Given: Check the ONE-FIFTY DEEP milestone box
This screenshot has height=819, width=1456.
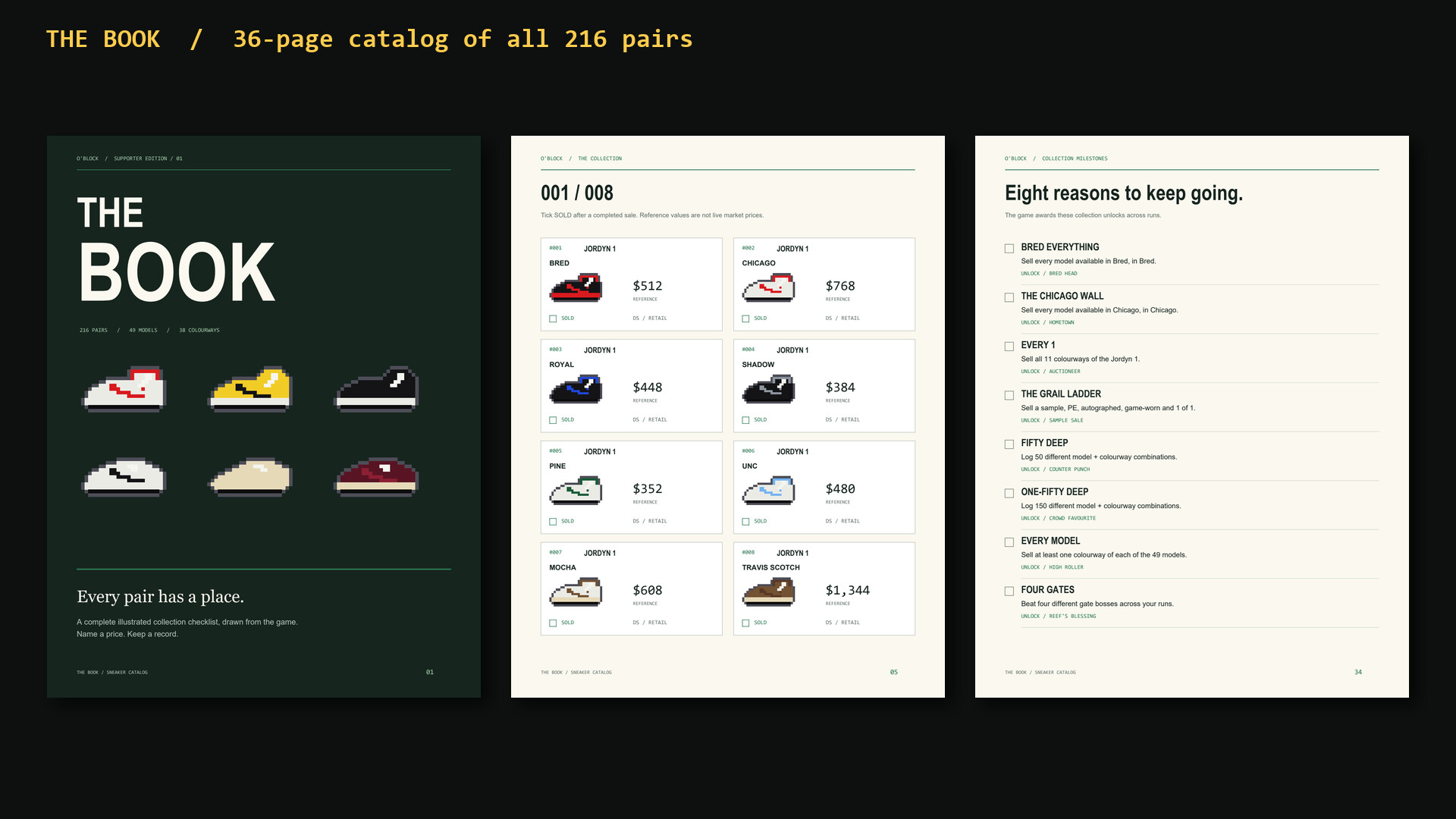Looking at the screenshot, I should 1009,493.
